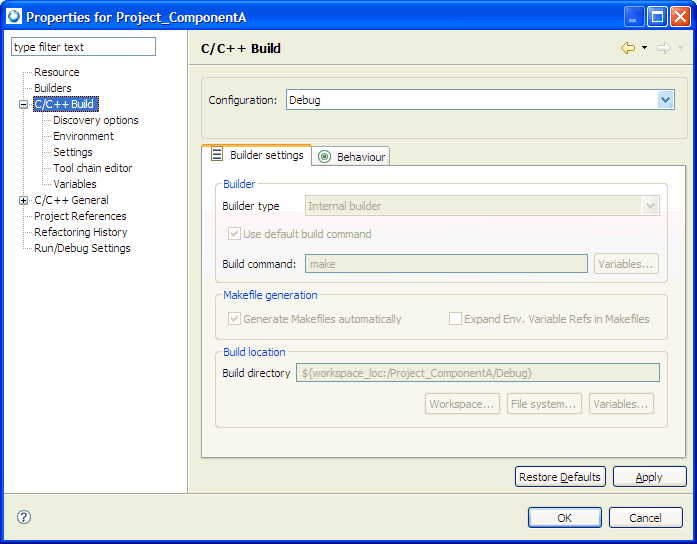Enable Generate Makefiles automatically checkbox

[235, 319]
